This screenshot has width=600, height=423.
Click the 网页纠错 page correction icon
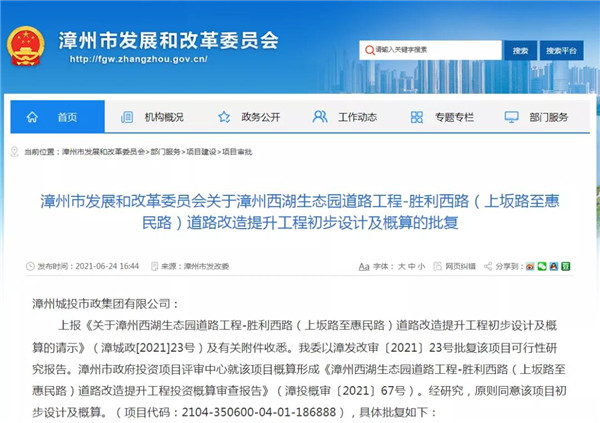click(437, 266)
